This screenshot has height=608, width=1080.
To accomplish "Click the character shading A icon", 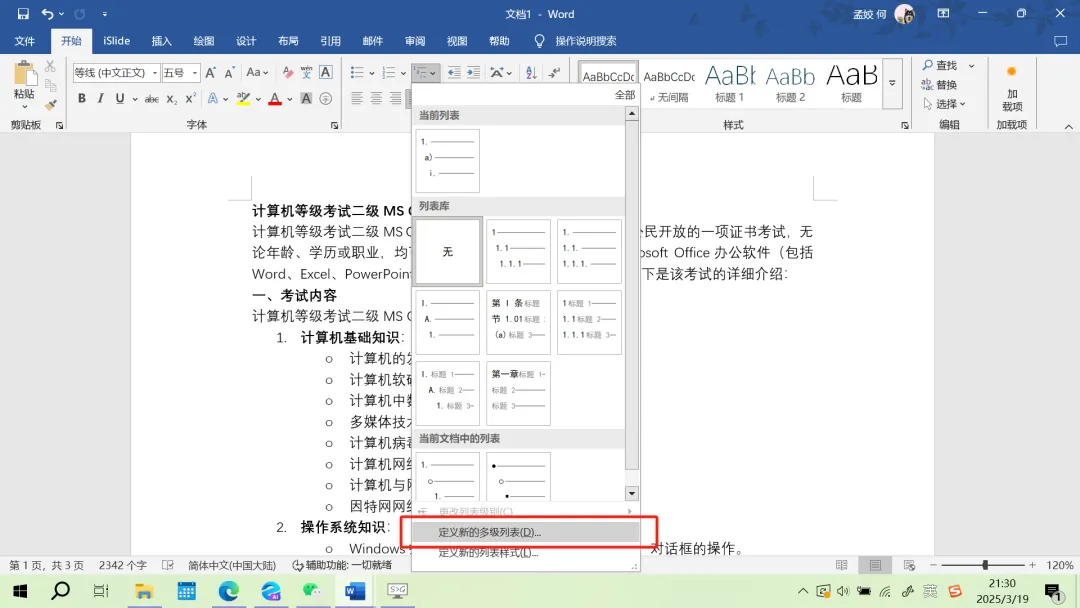I will (x=307, y=99).
